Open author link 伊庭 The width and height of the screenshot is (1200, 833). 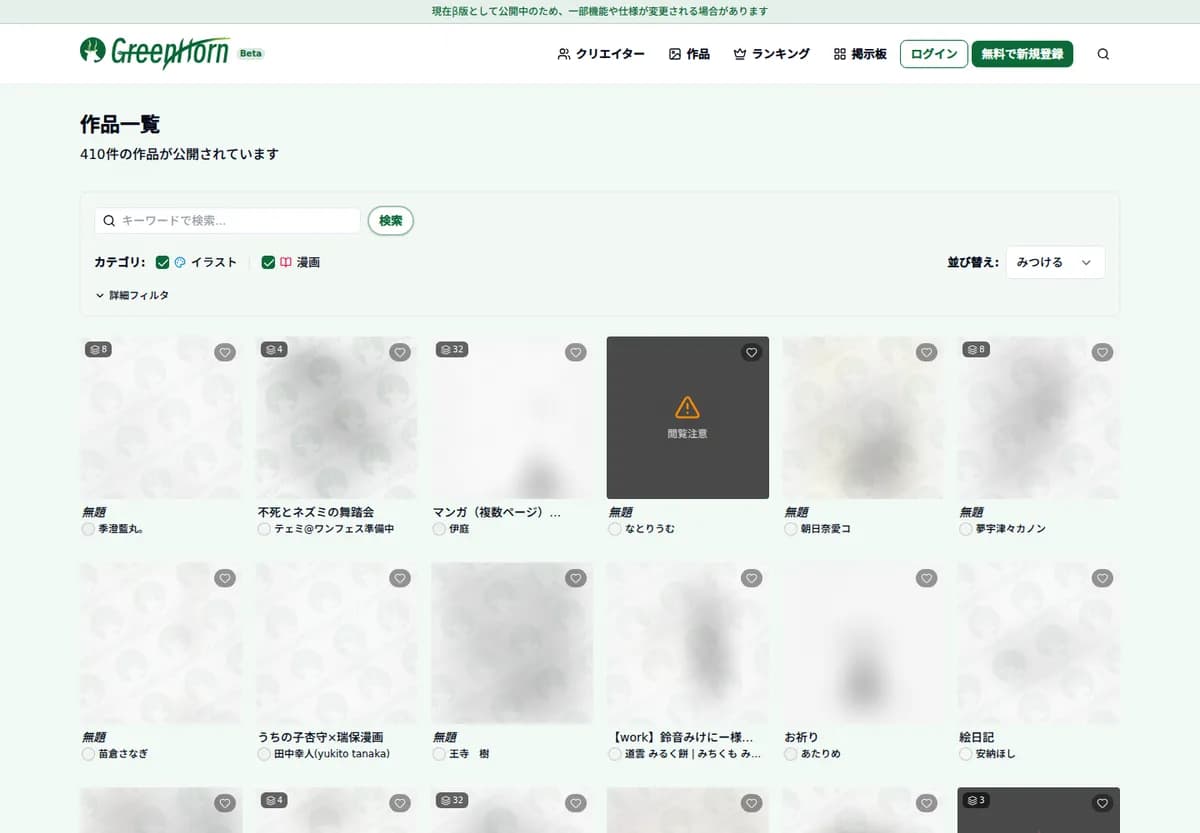click(x=459, y=529)
